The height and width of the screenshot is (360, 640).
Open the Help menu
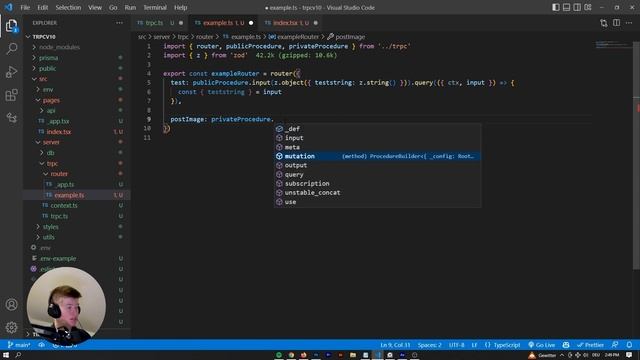[180, 7]
